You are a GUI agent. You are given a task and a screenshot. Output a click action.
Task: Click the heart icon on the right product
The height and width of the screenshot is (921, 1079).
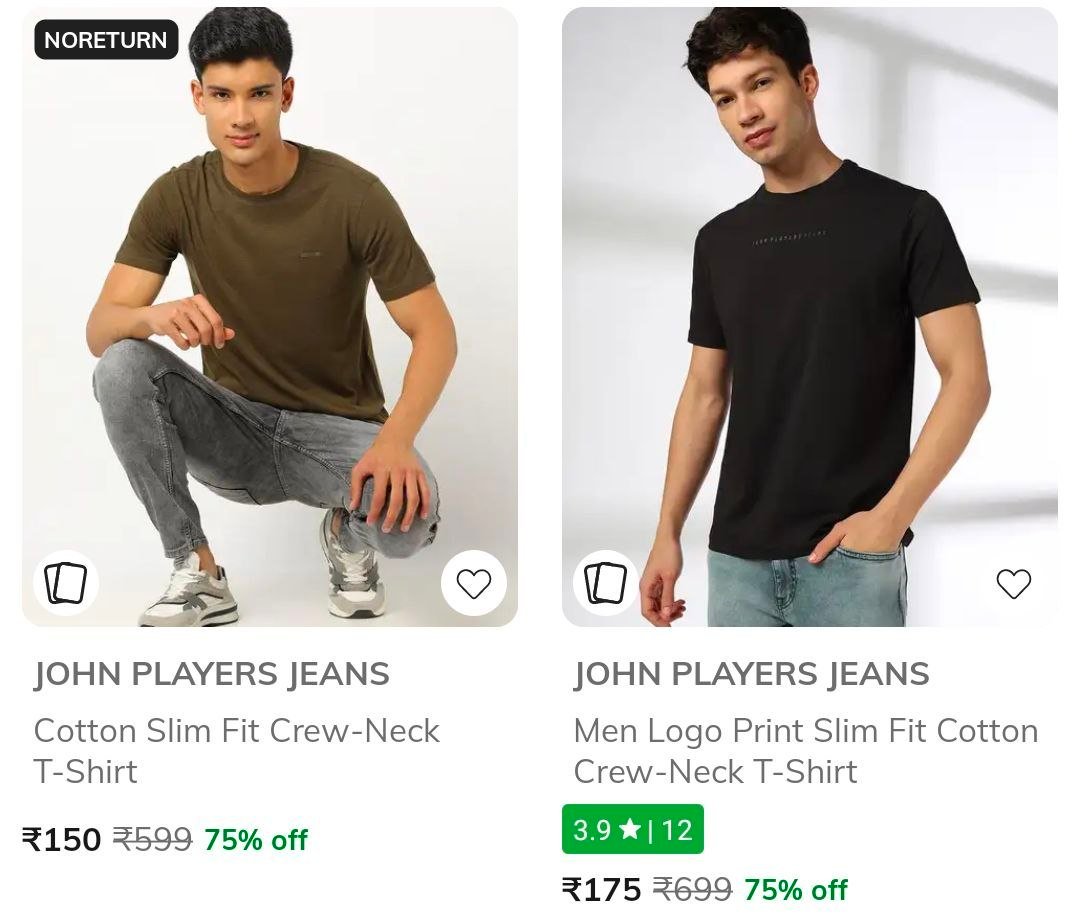(x=1014, y=582)
